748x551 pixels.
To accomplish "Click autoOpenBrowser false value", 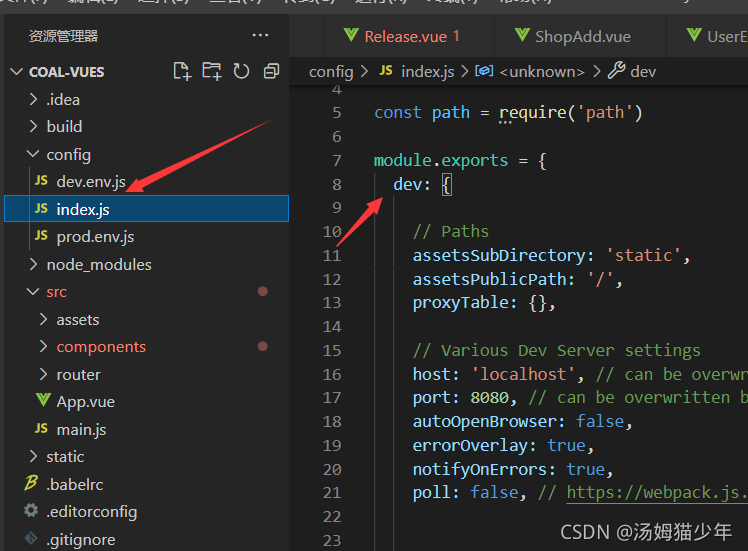I will (600, 421).
